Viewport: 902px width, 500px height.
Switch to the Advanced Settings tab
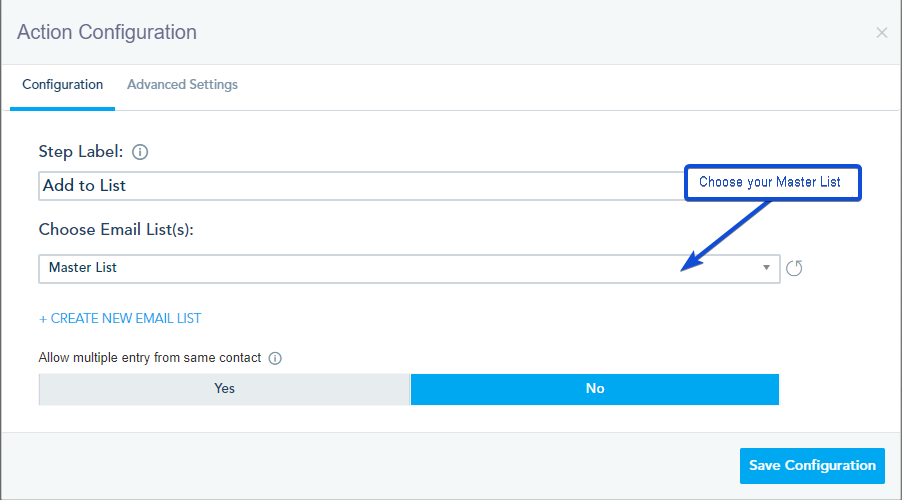pyautogui.click(x=182, y=85)
